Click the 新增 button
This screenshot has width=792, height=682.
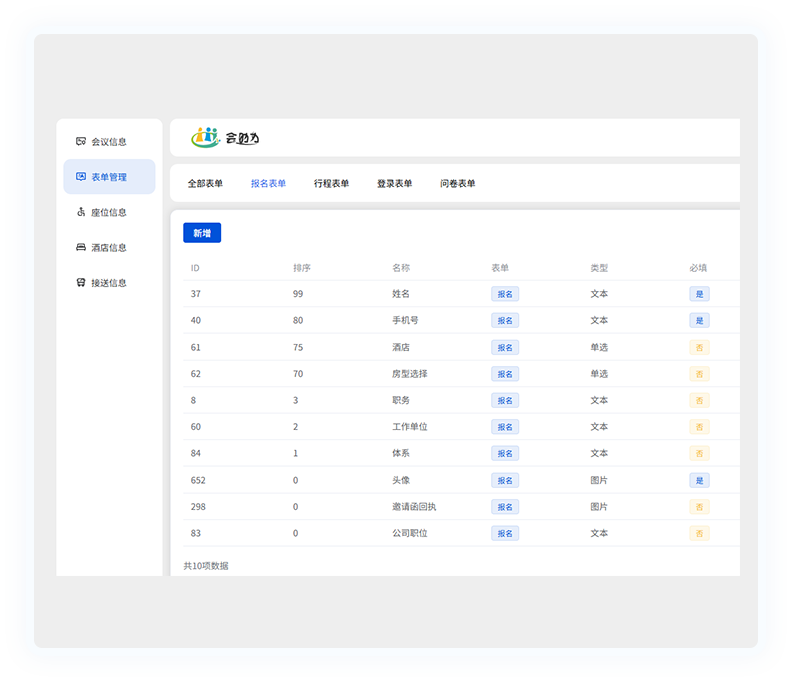pyautogui.click(x=202, y=233)
